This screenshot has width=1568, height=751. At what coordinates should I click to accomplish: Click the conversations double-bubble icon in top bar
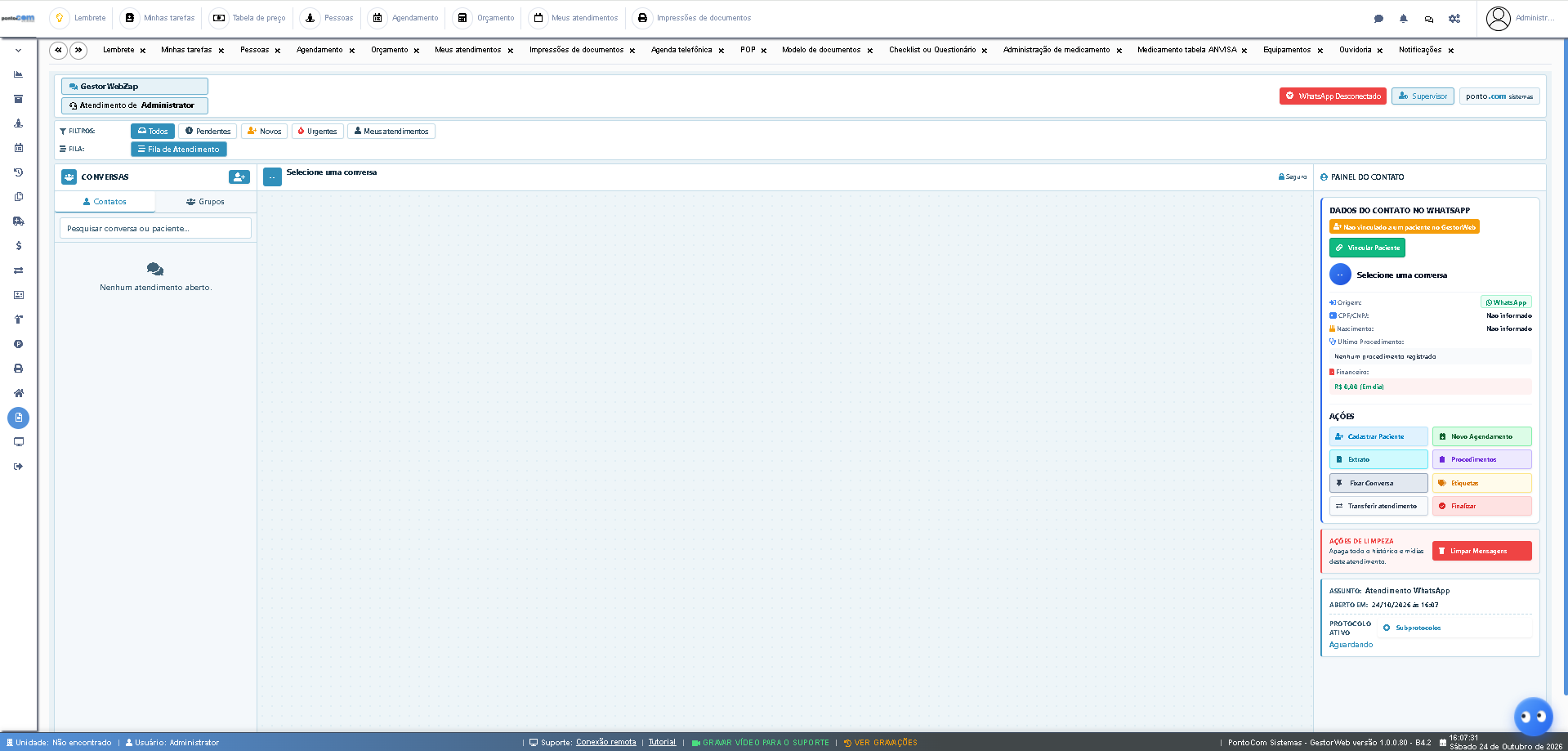pyautogui.click(x=1429, y=18)
